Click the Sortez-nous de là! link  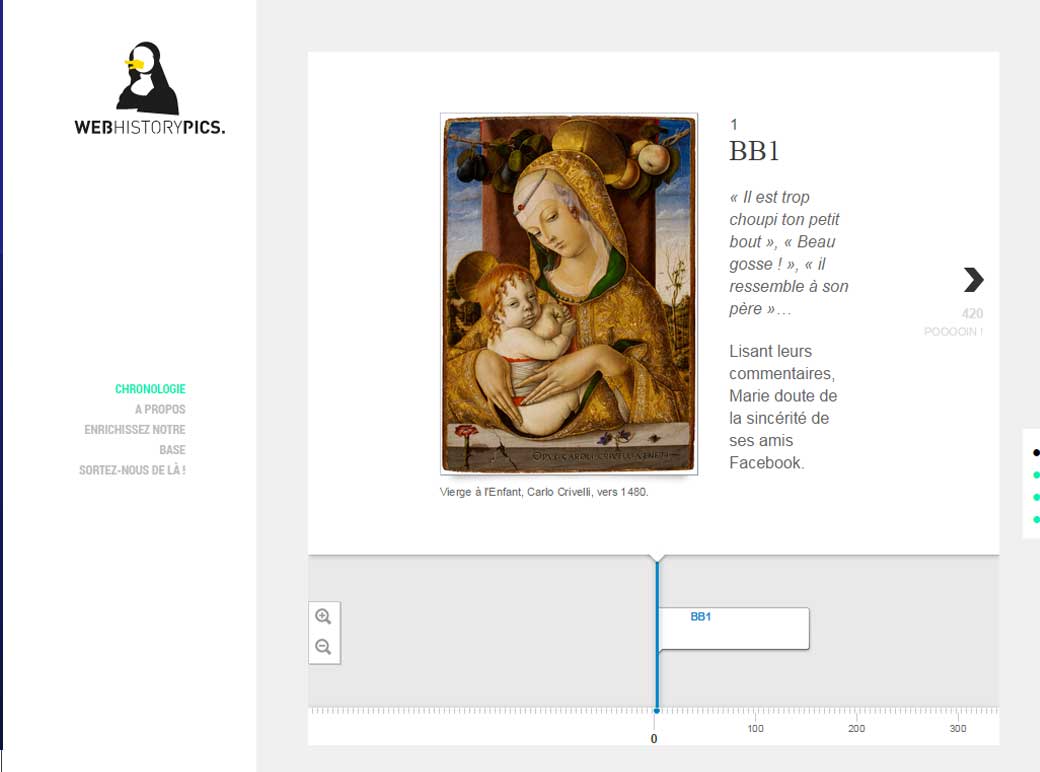[x=132, y=470]
